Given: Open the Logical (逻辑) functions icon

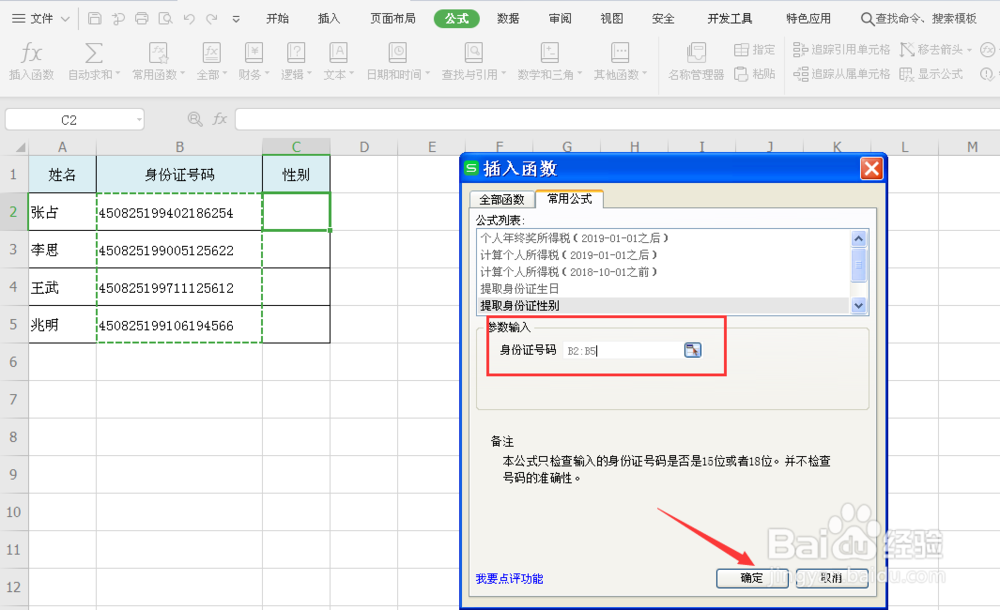Looking at the screenshot, I should 296,53.
